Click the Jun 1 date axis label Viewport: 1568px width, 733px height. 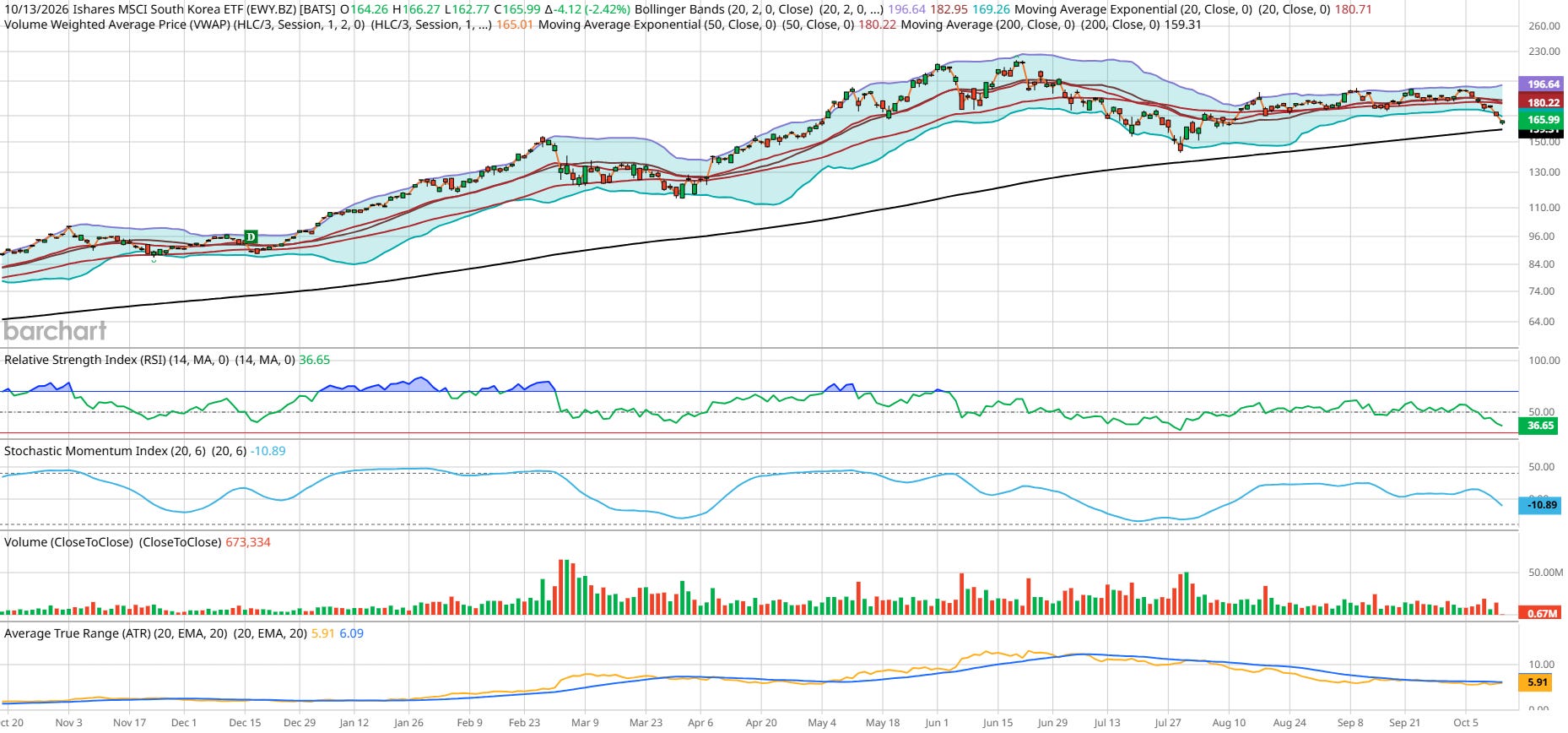937,723
